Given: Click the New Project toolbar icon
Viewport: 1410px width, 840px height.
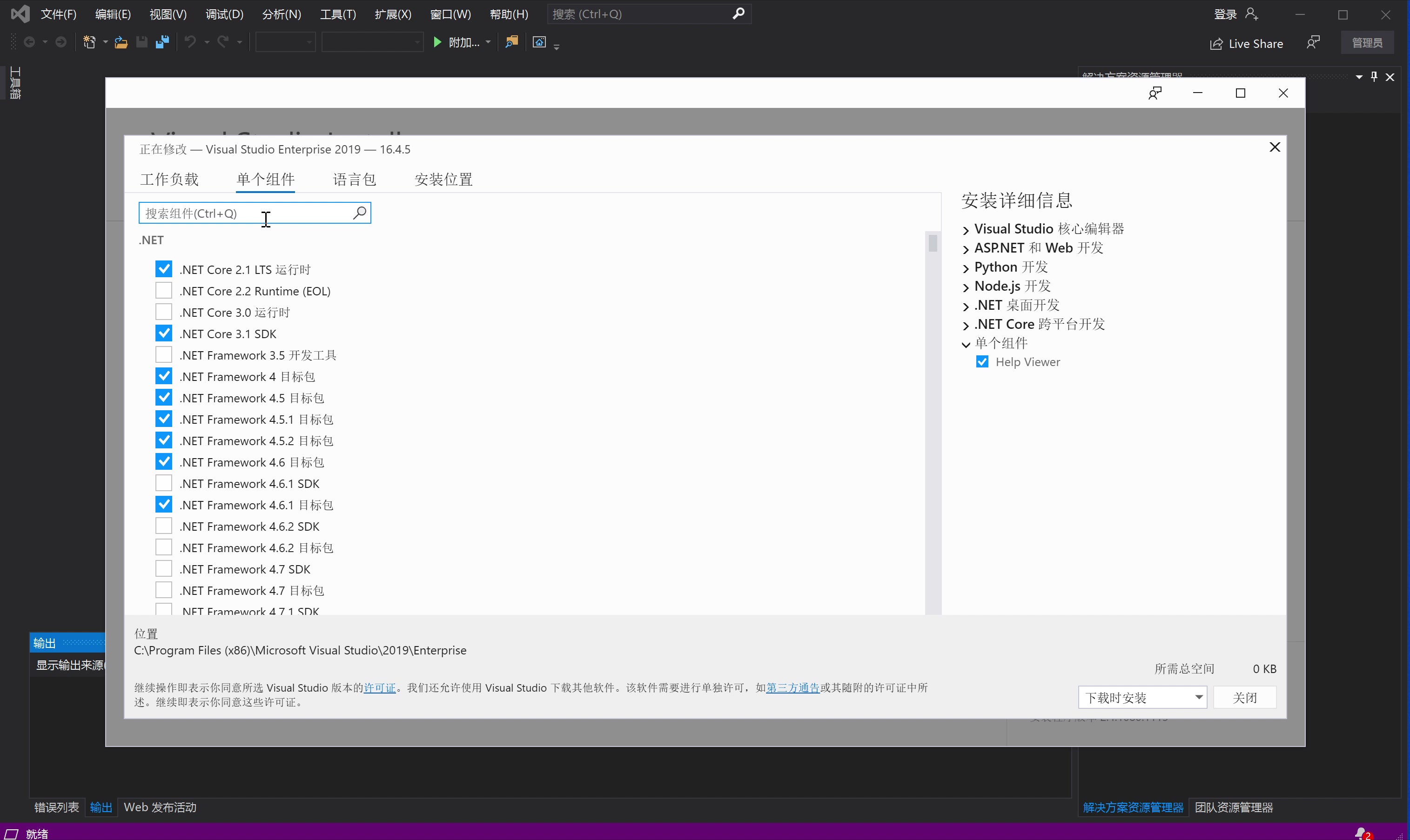Looking at the screenshot, I should 89,42.
